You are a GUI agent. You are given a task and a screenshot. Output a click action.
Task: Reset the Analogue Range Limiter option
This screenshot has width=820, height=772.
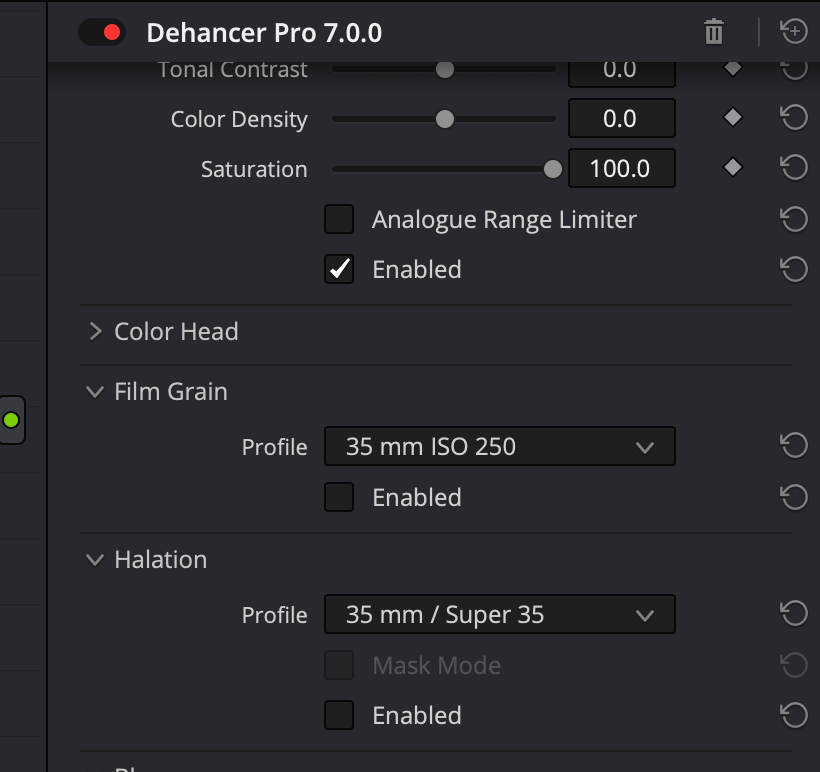[793, 219]
